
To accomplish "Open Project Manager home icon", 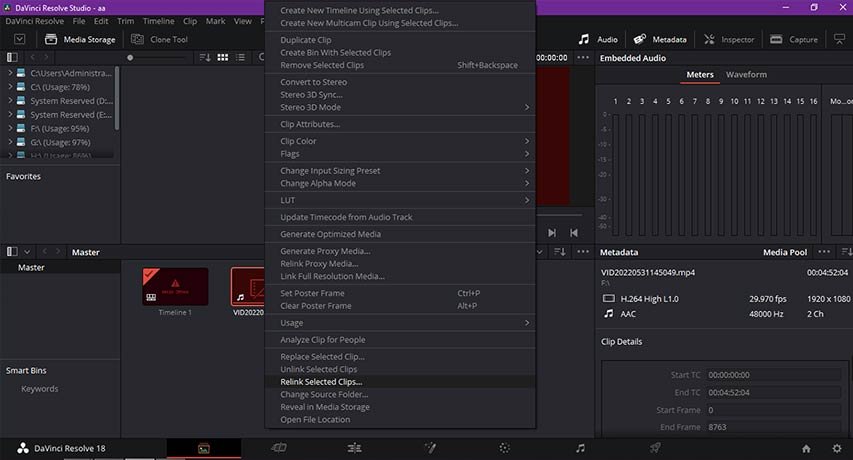I will click(806, 449).
